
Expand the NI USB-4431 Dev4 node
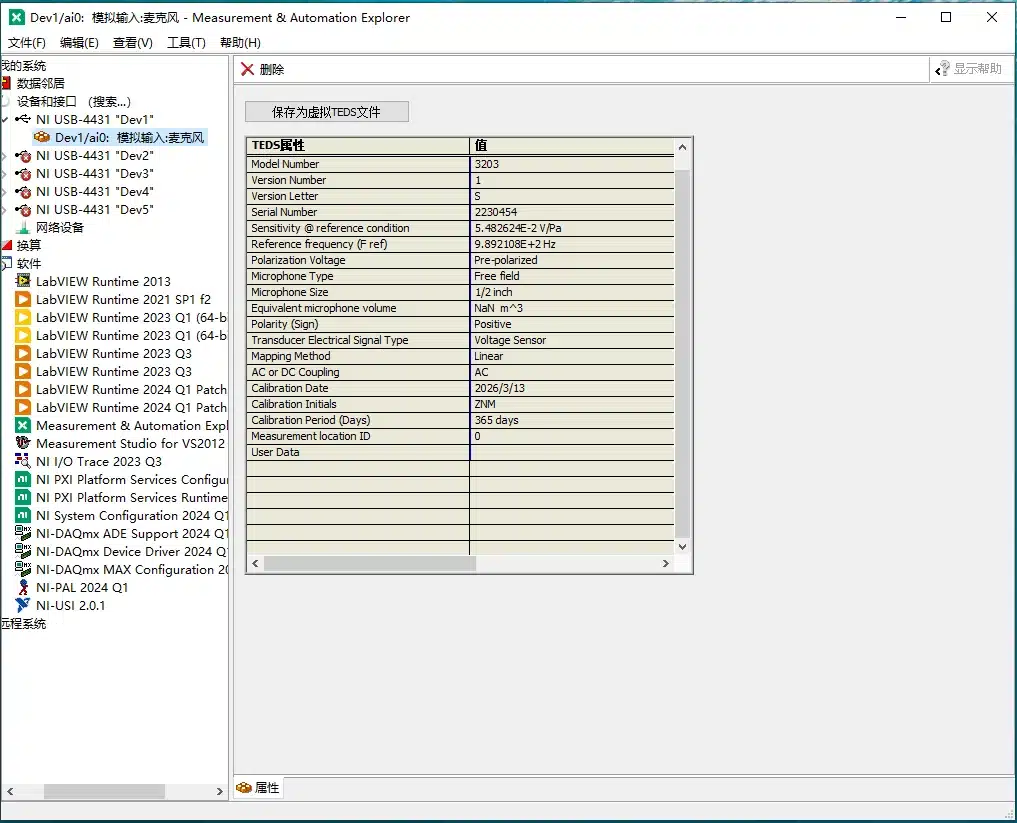[x=5, y=192]
